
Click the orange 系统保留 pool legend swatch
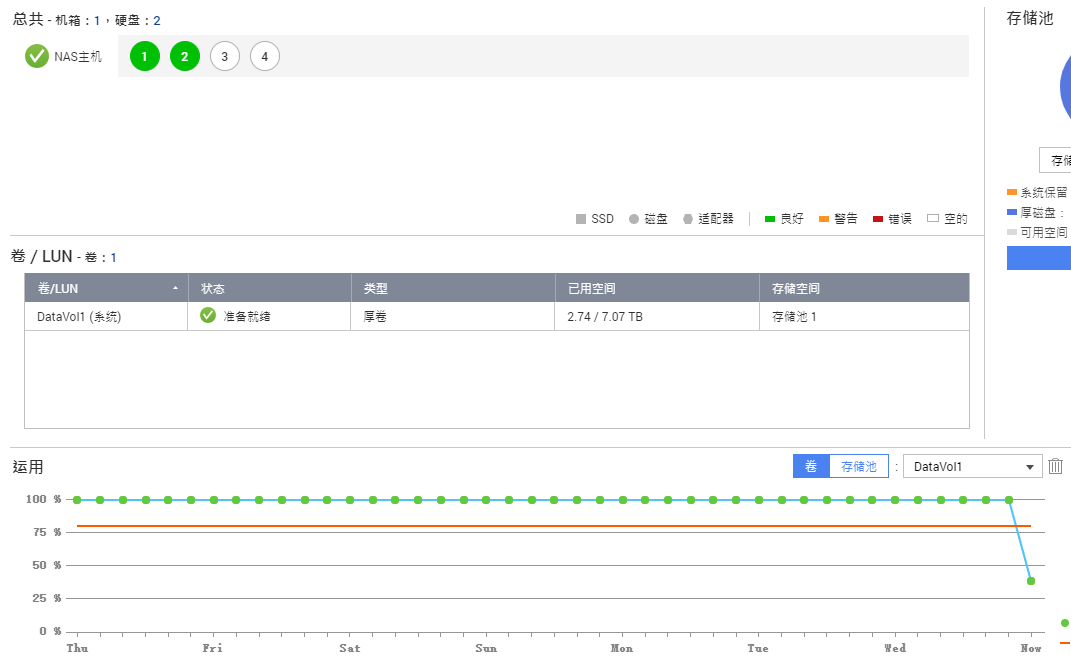(1012, 192)
